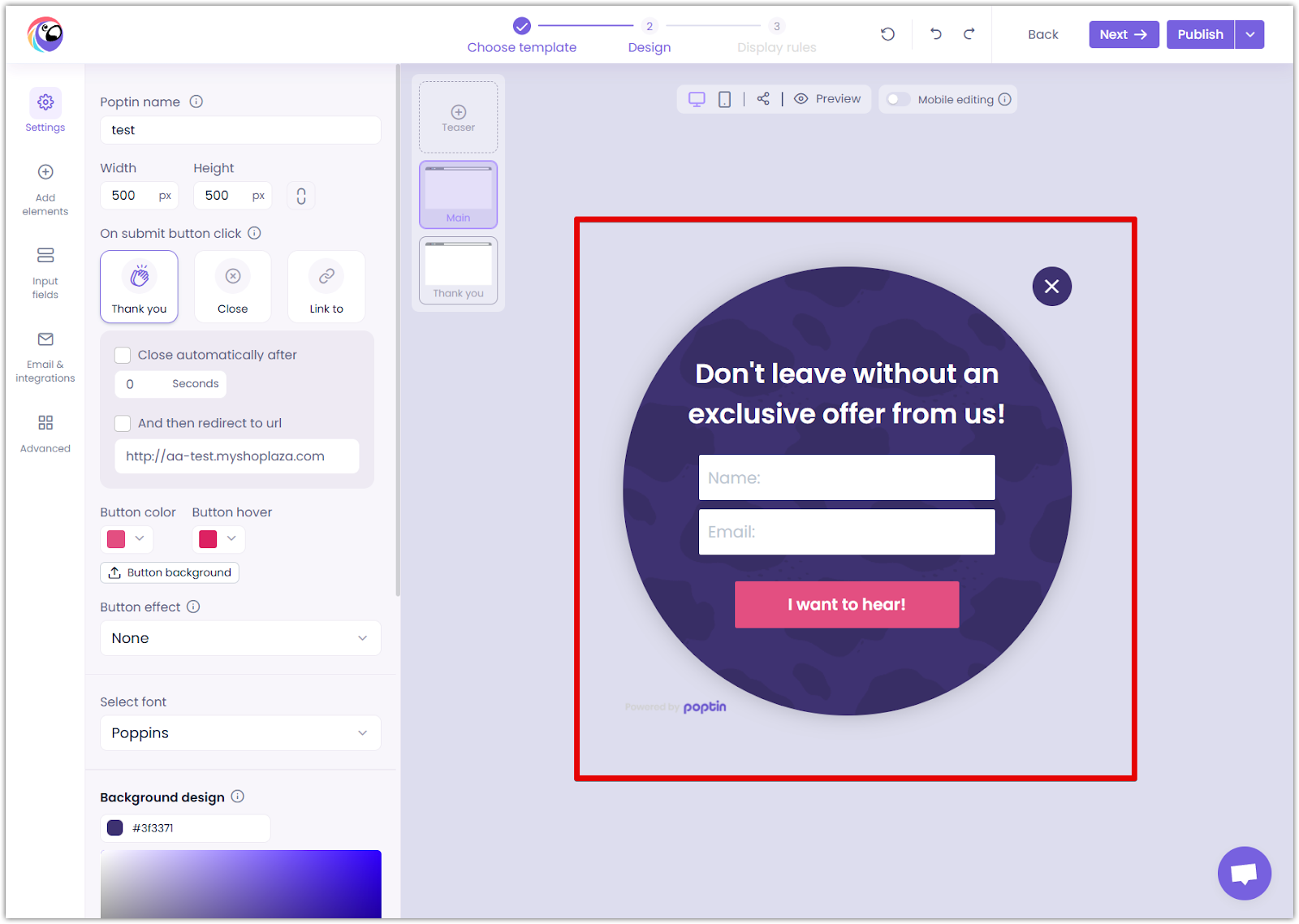Expand the Publish button dropdown arrow
The width and height of the screenshot is (1299, 924).
coord(1249,34)
